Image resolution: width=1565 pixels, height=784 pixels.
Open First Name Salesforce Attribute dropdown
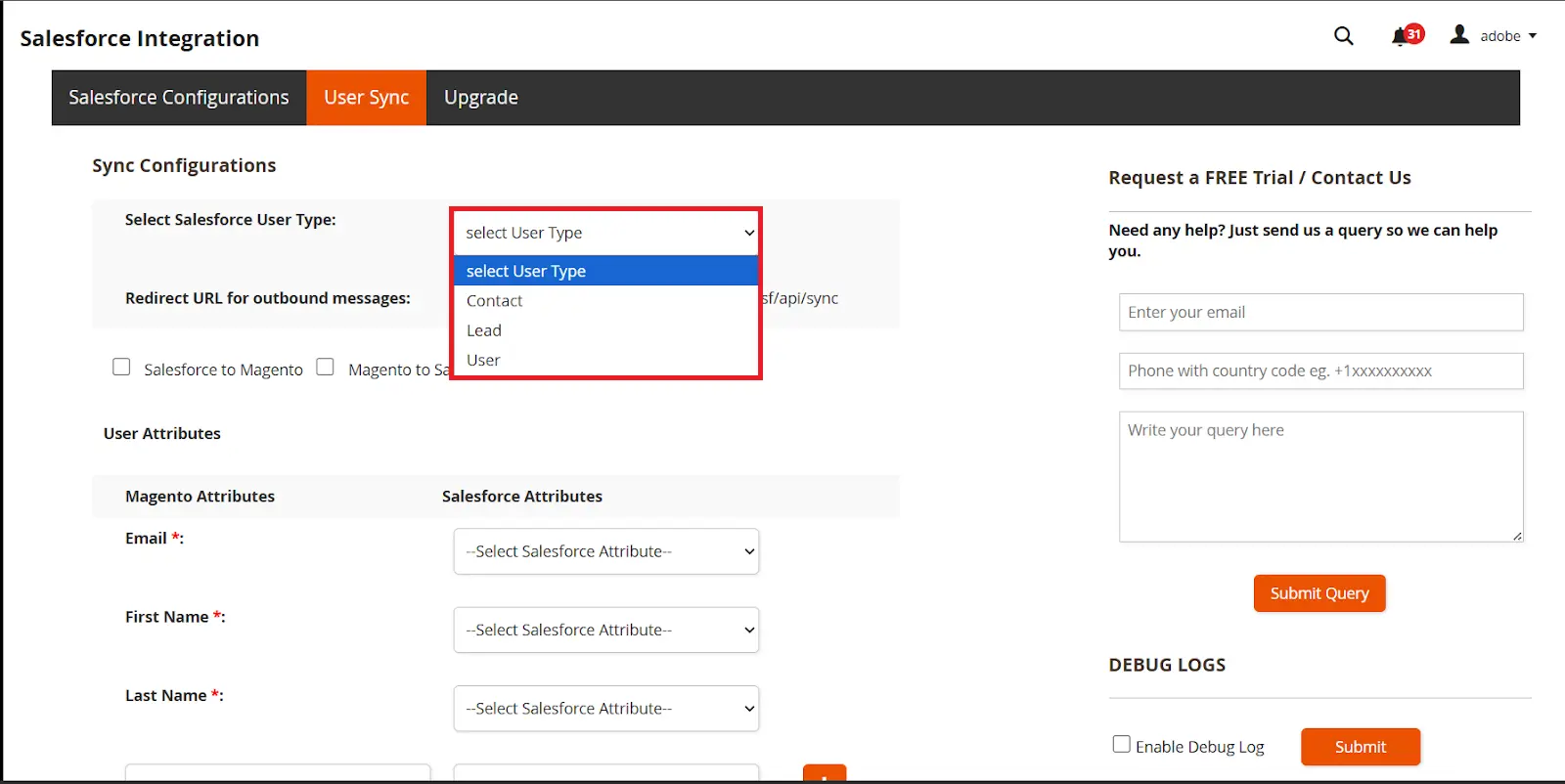606,630
